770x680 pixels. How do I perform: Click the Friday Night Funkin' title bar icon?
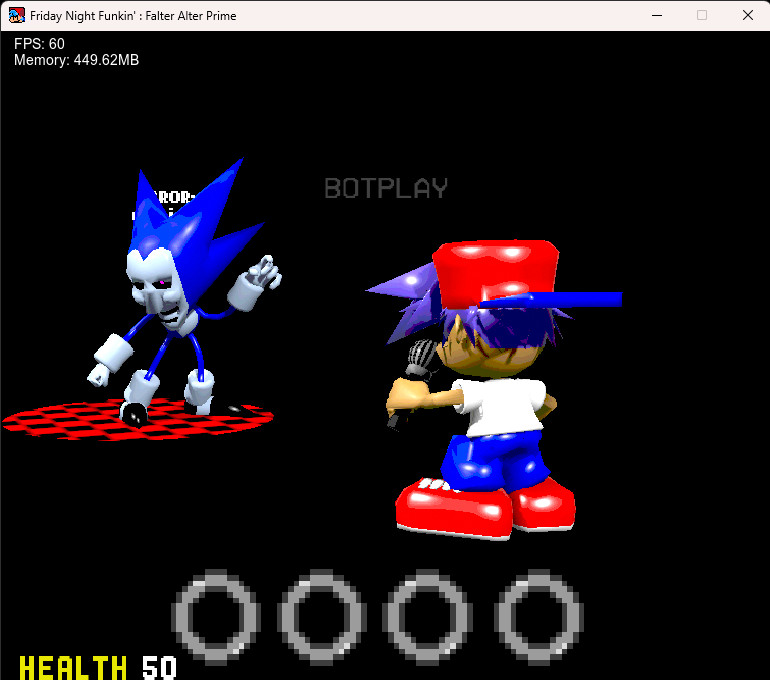pyautogui.click(x=17, y=16)
